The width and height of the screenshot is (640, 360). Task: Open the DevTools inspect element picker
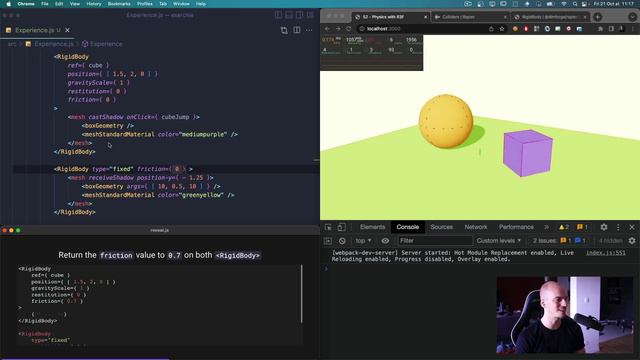pos(328,227)
